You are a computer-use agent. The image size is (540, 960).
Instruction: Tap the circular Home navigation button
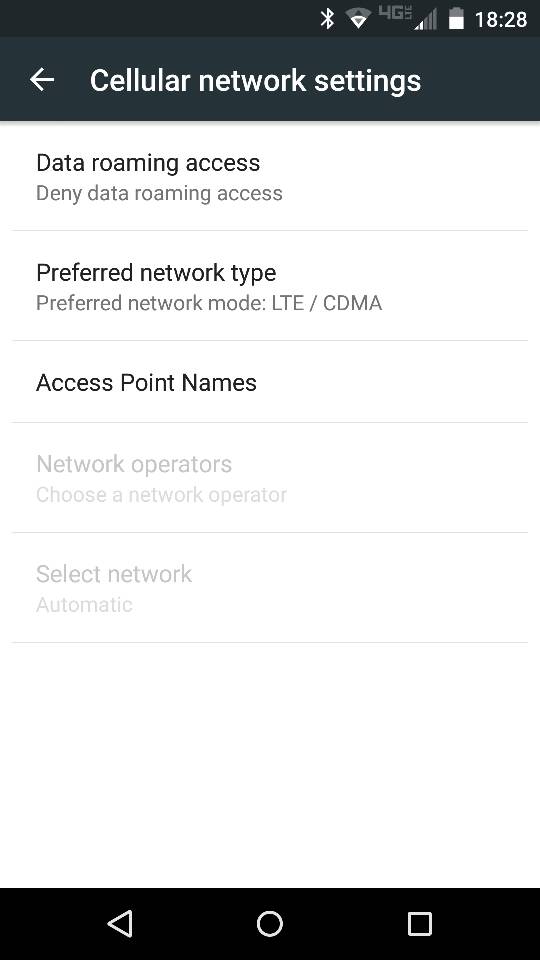pyautogui.click(x=270, y=923)
